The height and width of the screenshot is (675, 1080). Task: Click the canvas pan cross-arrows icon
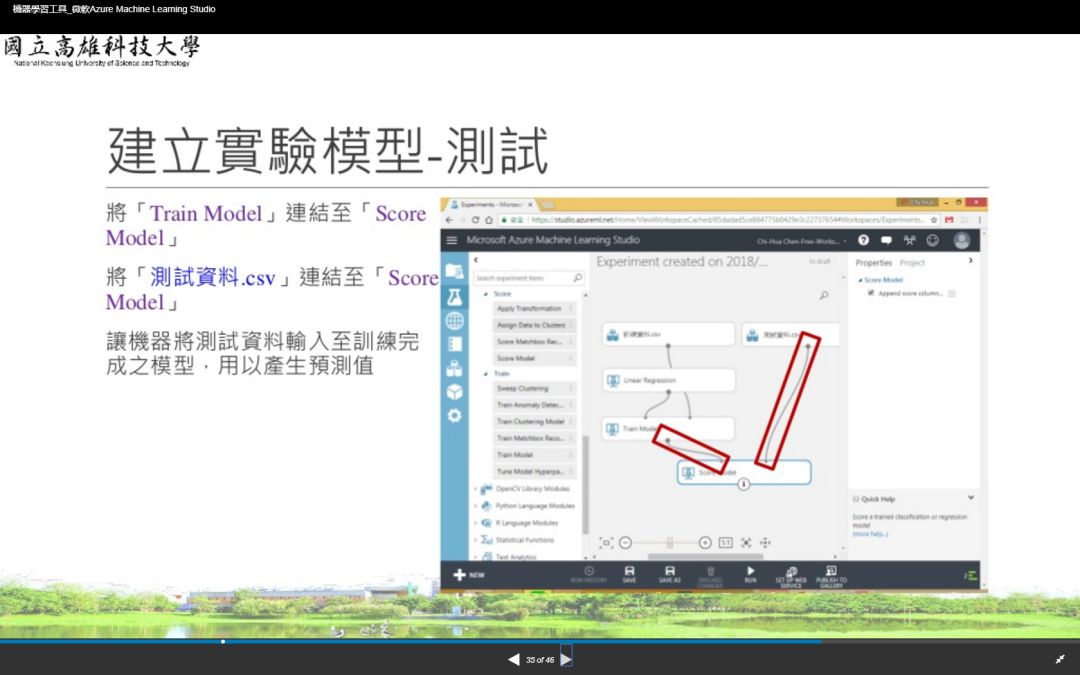[x=765, y=543]
